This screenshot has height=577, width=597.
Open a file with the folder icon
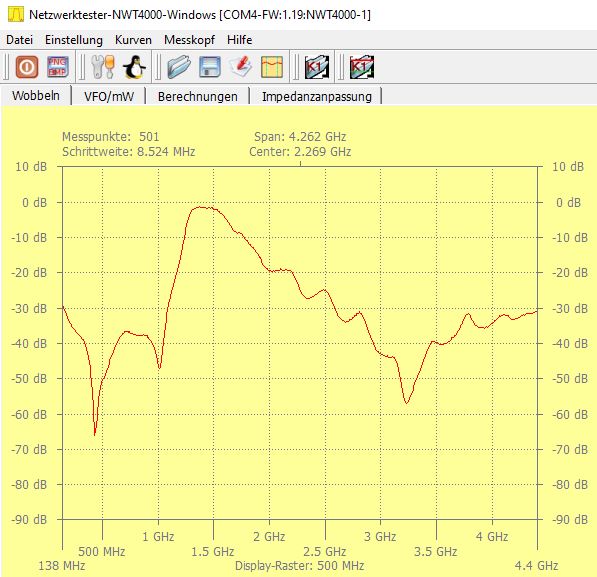(x=179, y=67)
